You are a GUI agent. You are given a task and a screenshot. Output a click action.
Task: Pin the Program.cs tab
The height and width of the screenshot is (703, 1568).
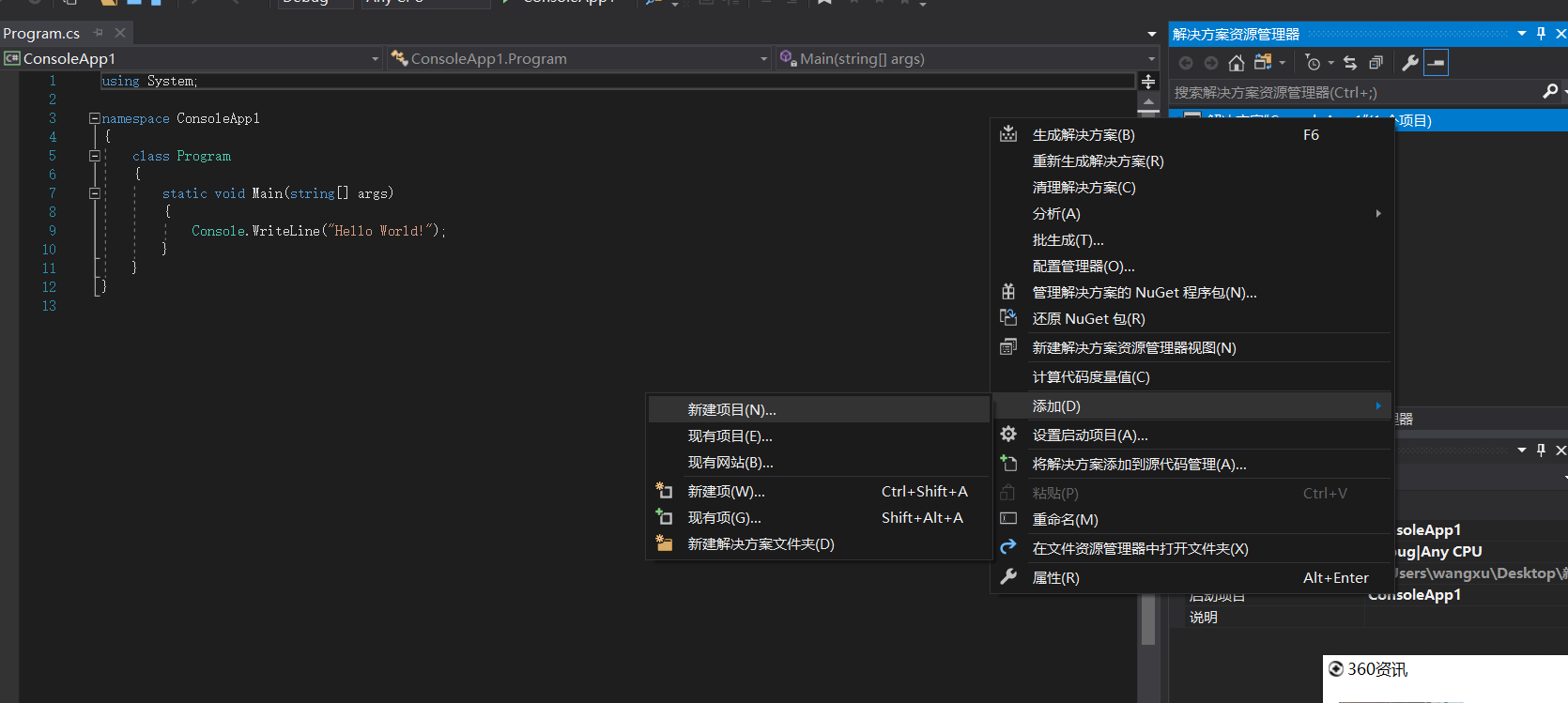[99, 33]
